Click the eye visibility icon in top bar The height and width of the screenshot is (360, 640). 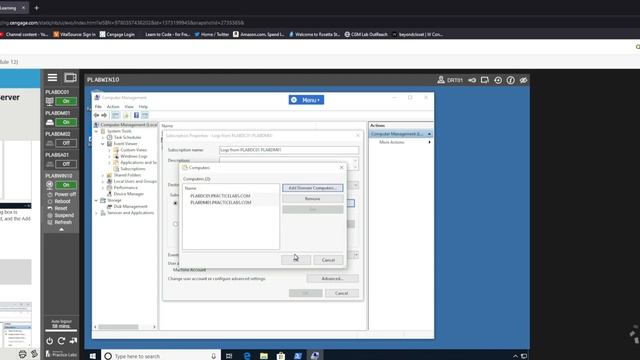tap(523, 80)
